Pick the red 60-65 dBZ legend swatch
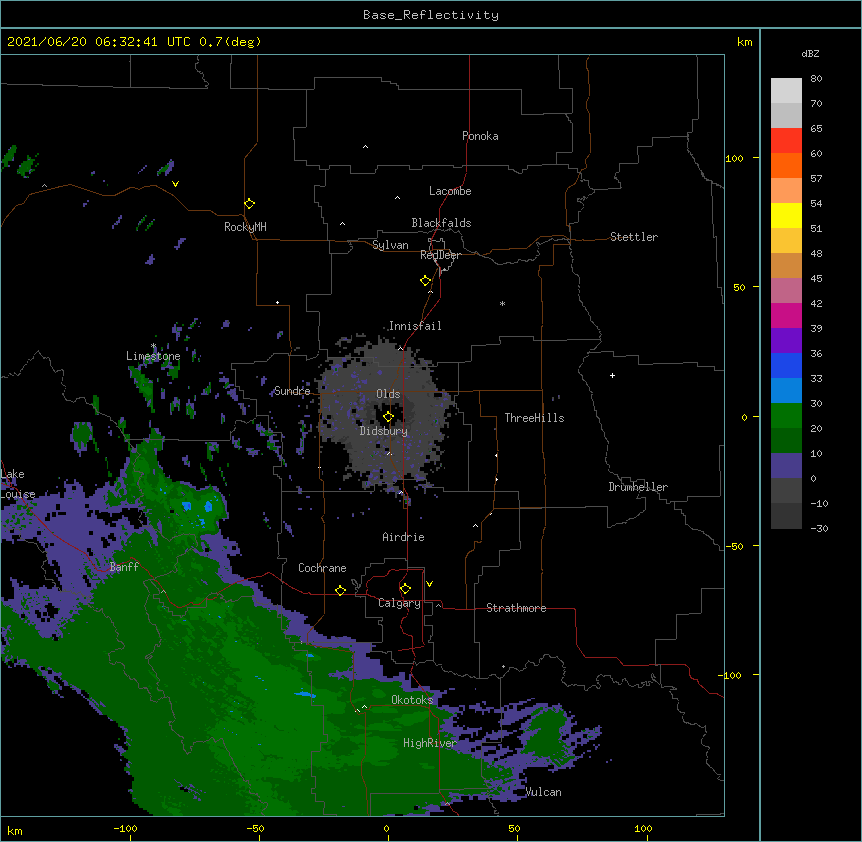 786,141
